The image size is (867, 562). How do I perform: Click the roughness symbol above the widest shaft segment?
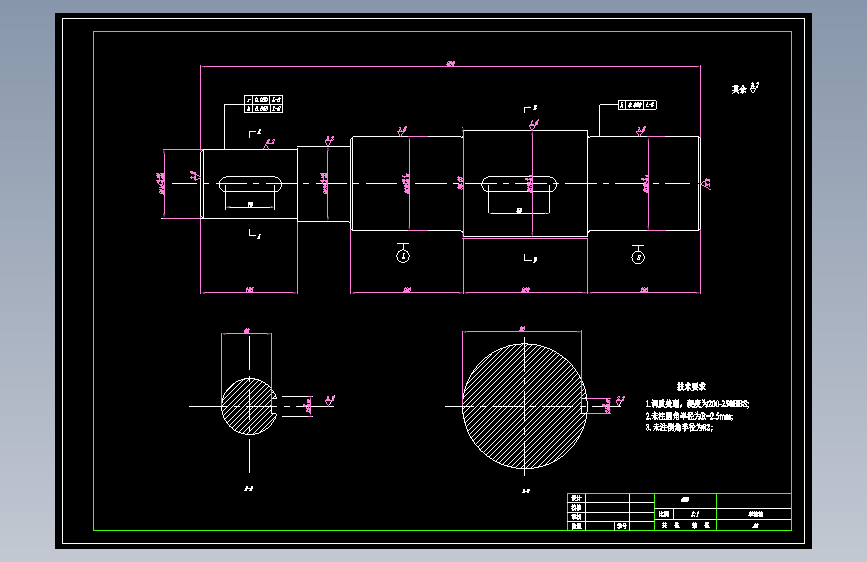[534, 124]
